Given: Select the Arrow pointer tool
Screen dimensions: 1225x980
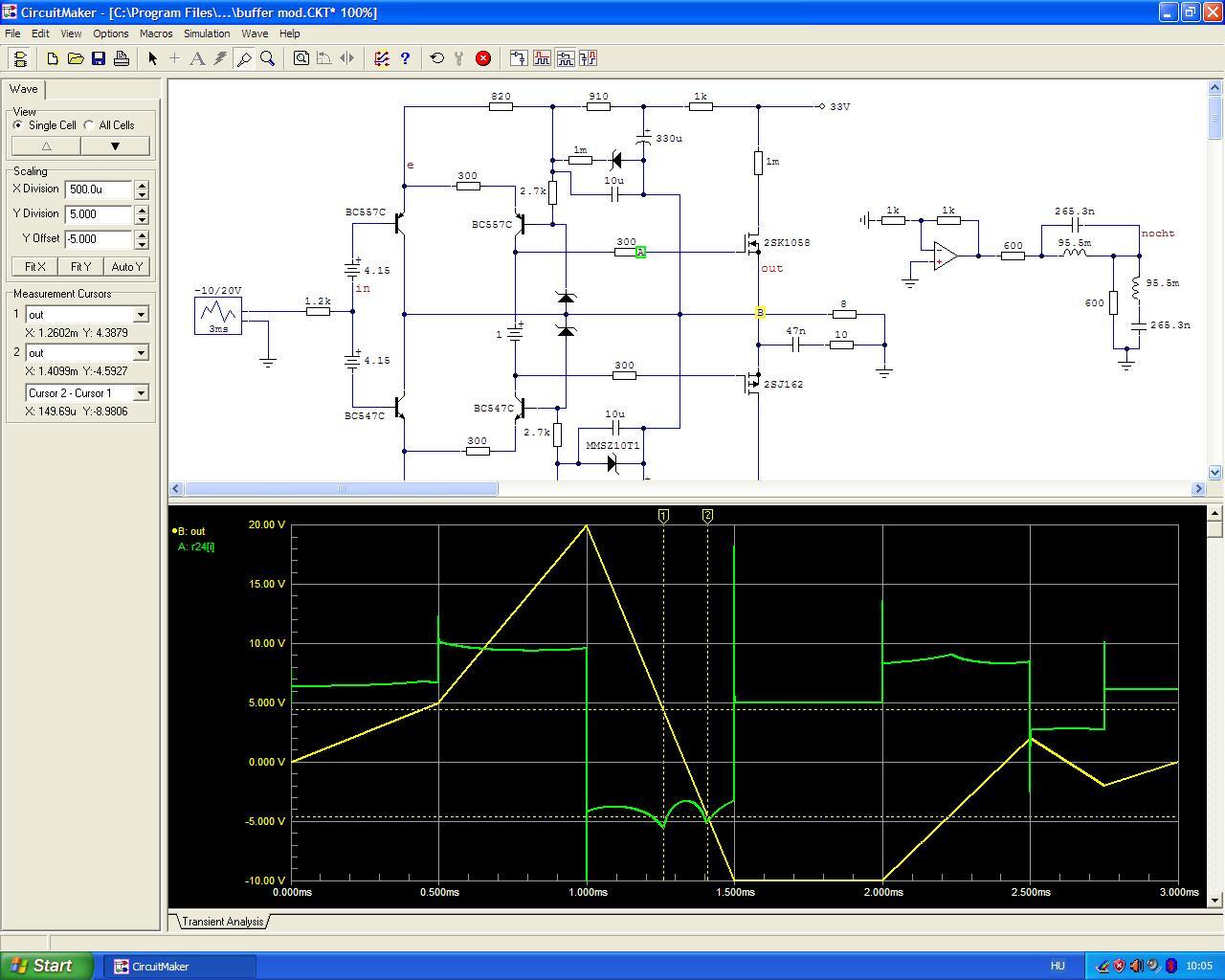Looking at the screenshot, I should [152, 58].
